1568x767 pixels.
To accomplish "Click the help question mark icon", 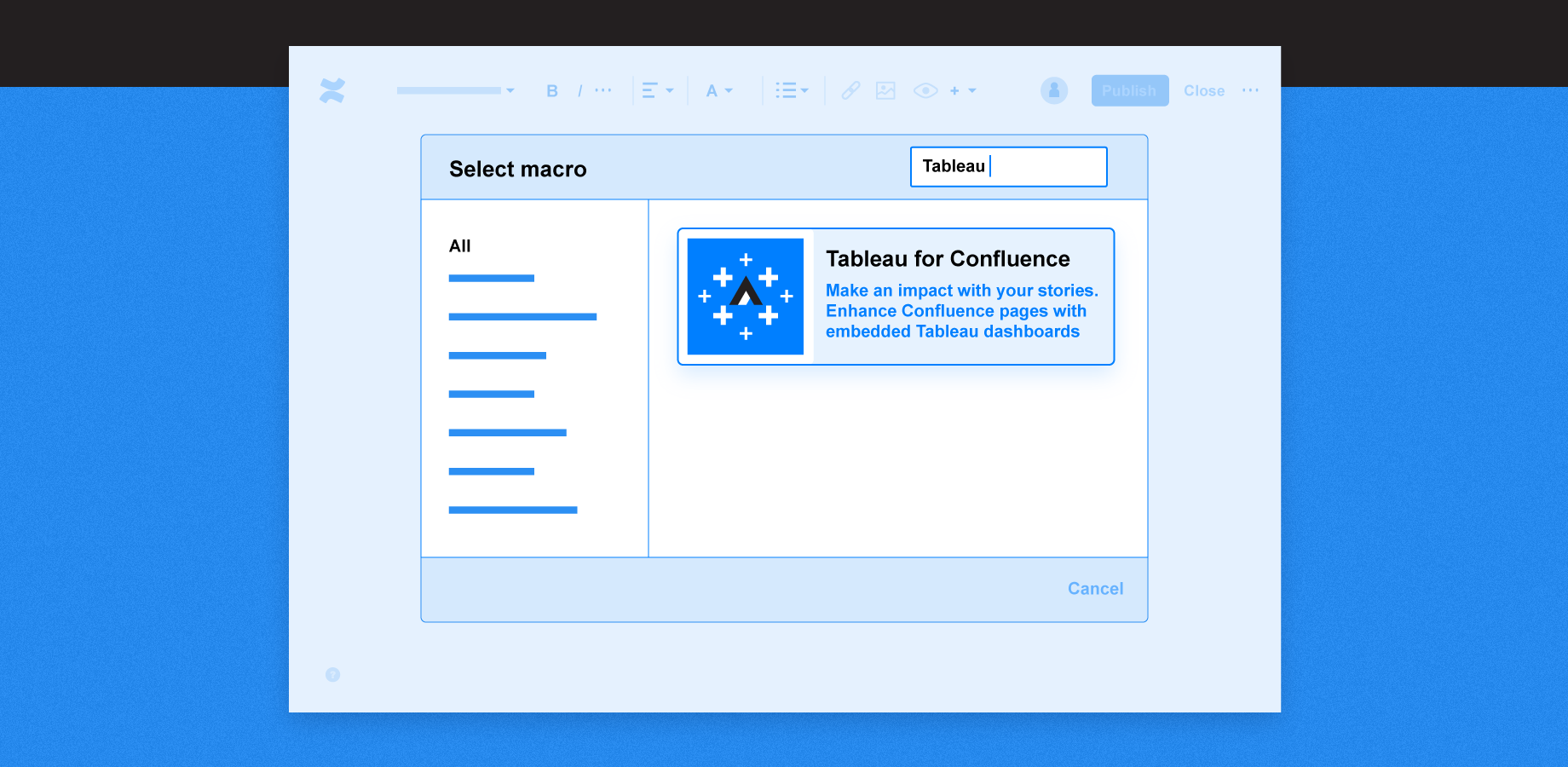I will click(333, 675).
